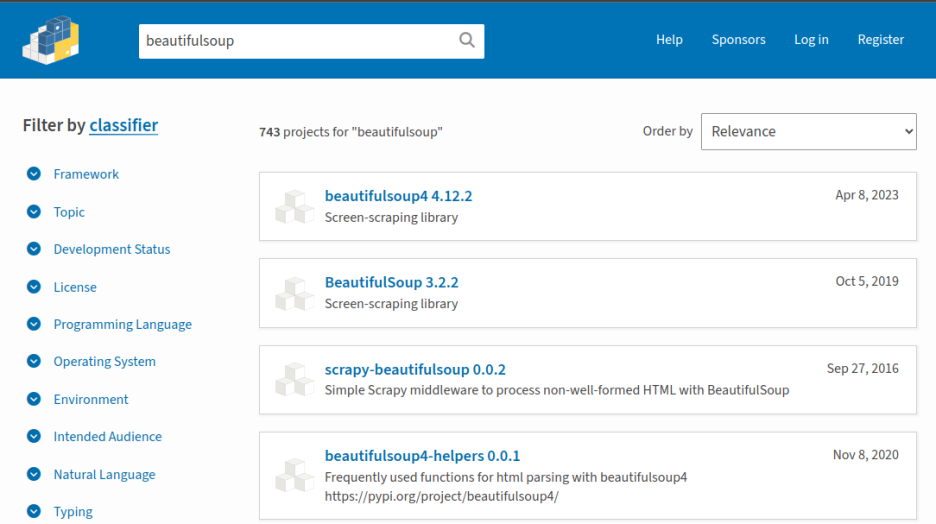Go to Log in
This screenshot has width=936, height=524.
pos(811,39)
